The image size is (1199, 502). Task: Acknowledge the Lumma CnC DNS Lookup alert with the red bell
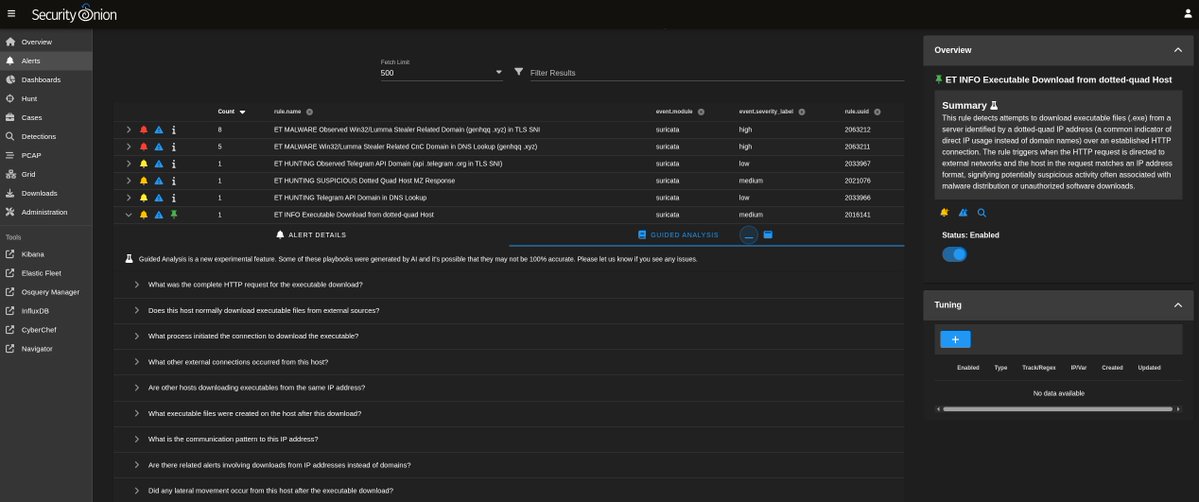point(144,147)
